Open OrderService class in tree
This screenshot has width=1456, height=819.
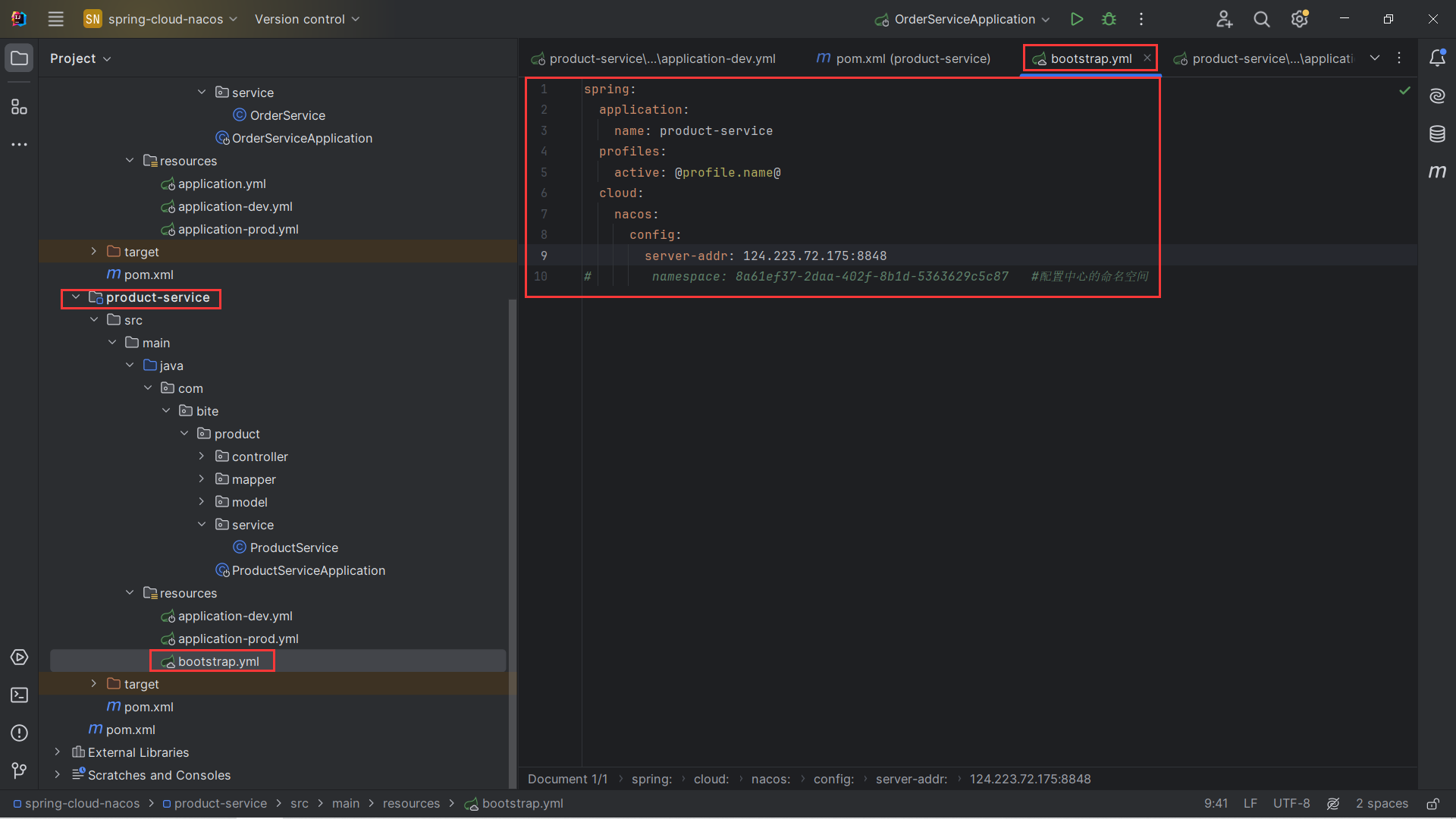[279, 115]
